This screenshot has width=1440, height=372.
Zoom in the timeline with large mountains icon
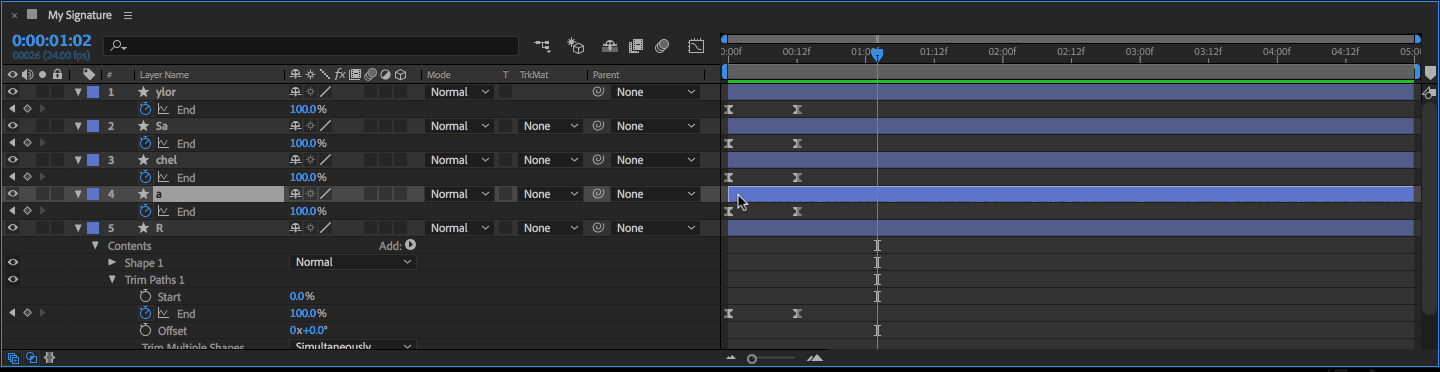pyautogui.click(x=815, y=358)
